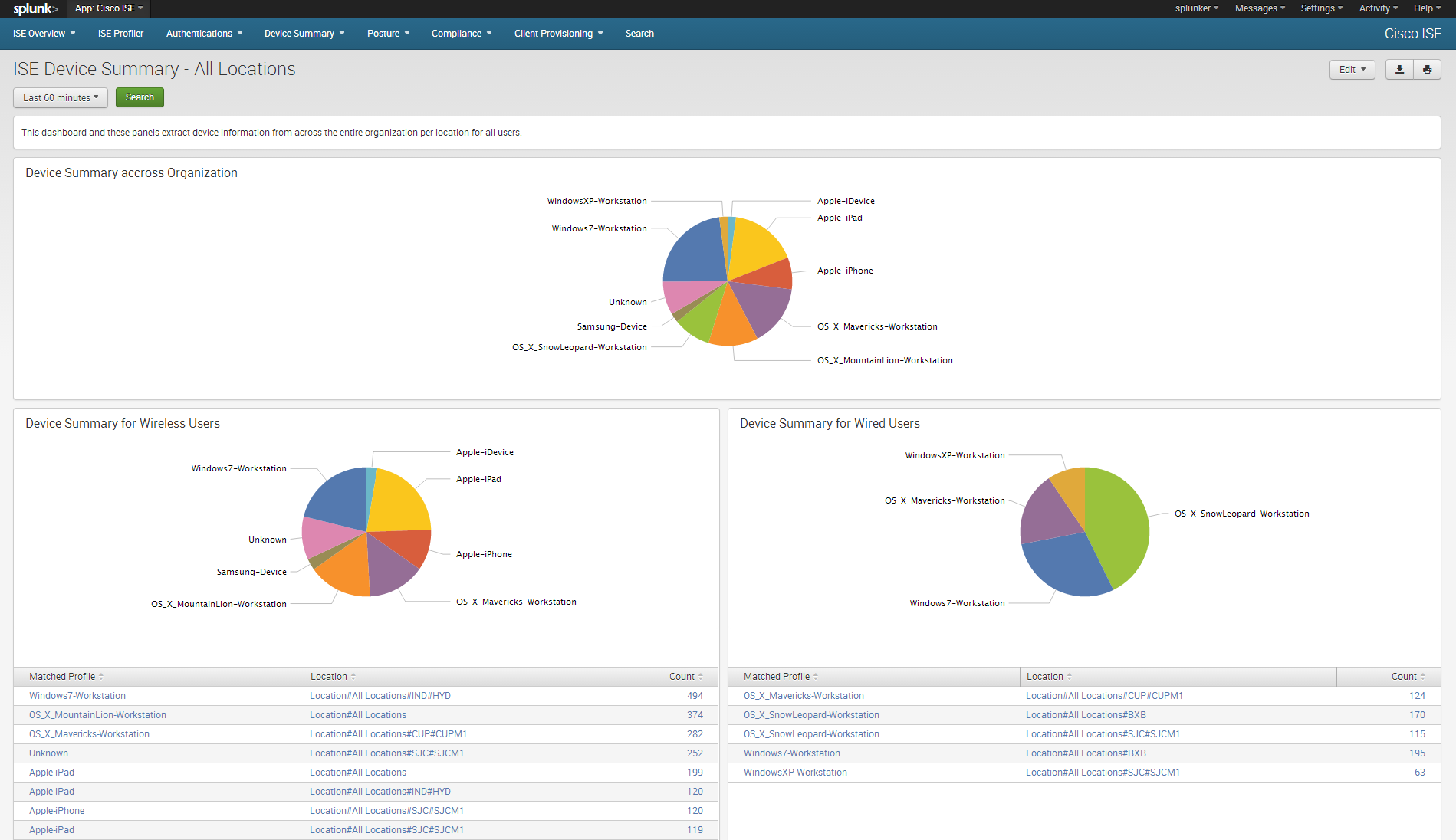
Task: Click OS_X_Mavericks-Workstation in wireless table
Action: 89,734
